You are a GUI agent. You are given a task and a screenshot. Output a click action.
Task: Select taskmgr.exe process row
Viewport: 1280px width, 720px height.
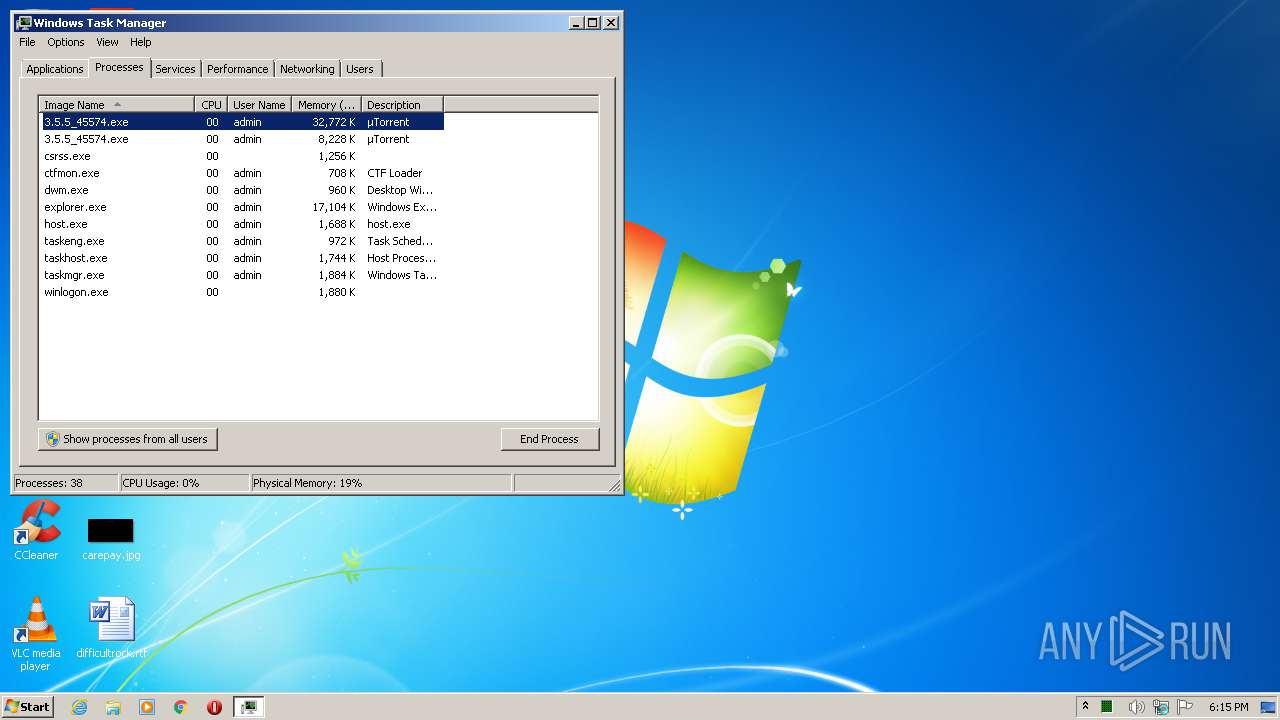coord(241,275)
